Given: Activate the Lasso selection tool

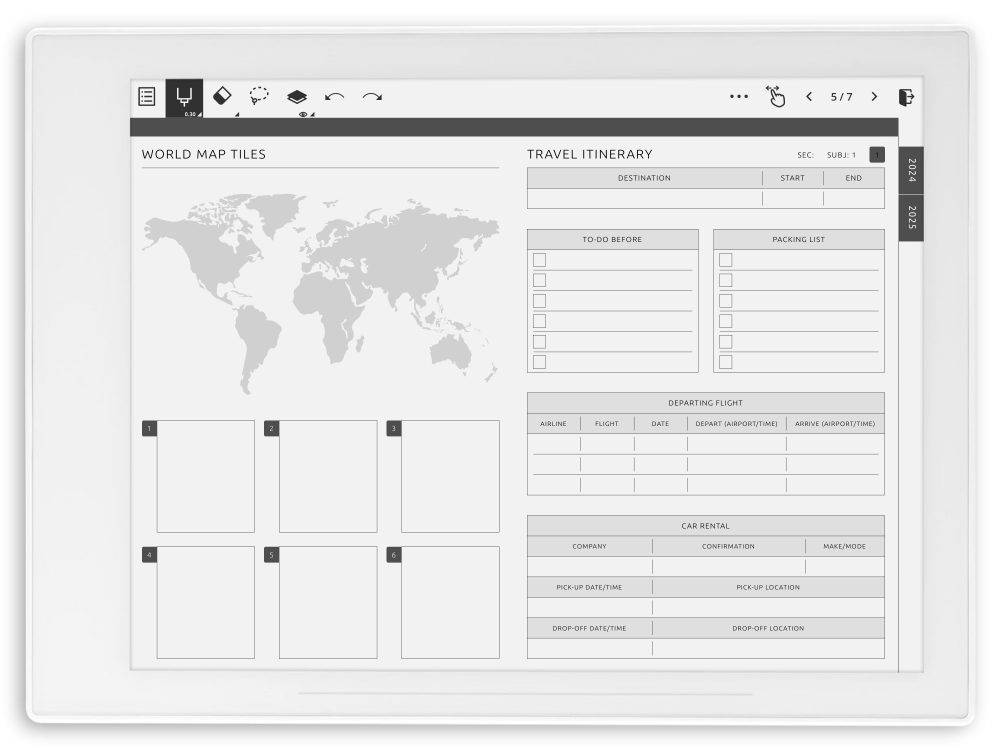Looking at the screenshot, I should pos(258,95).
